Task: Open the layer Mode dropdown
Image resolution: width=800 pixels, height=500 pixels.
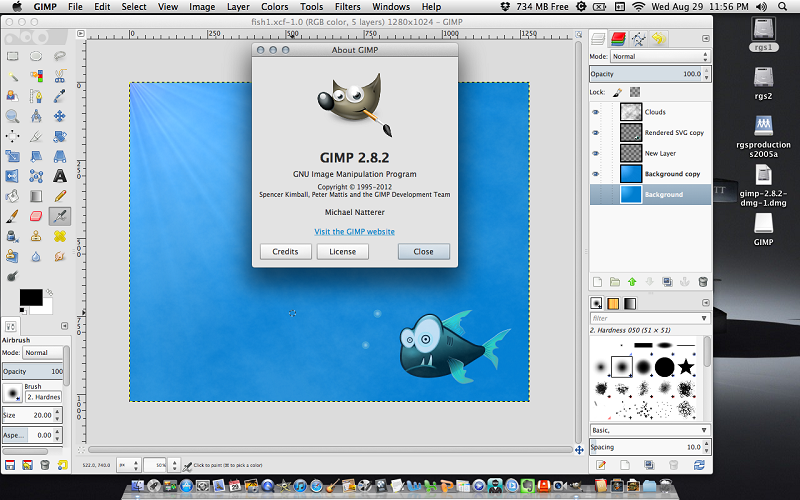Action: (x=660, y=57)
